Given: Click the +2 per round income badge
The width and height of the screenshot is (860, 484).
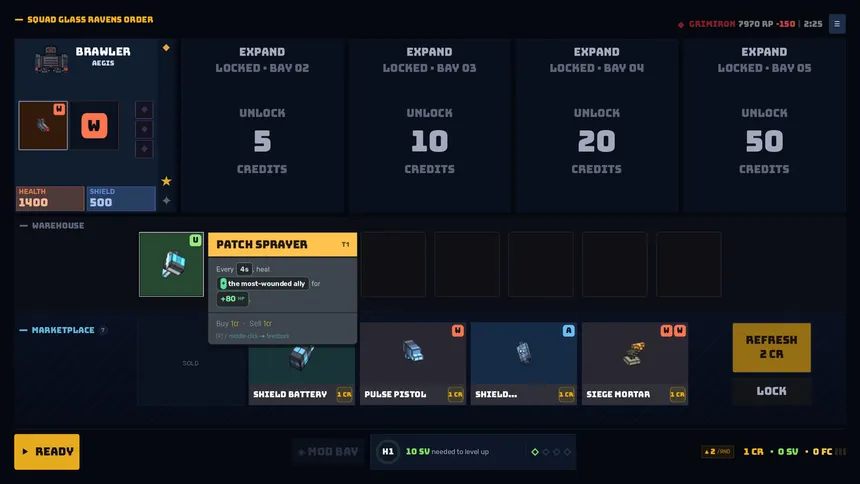Looking at the screenshot, I should 717,452.
